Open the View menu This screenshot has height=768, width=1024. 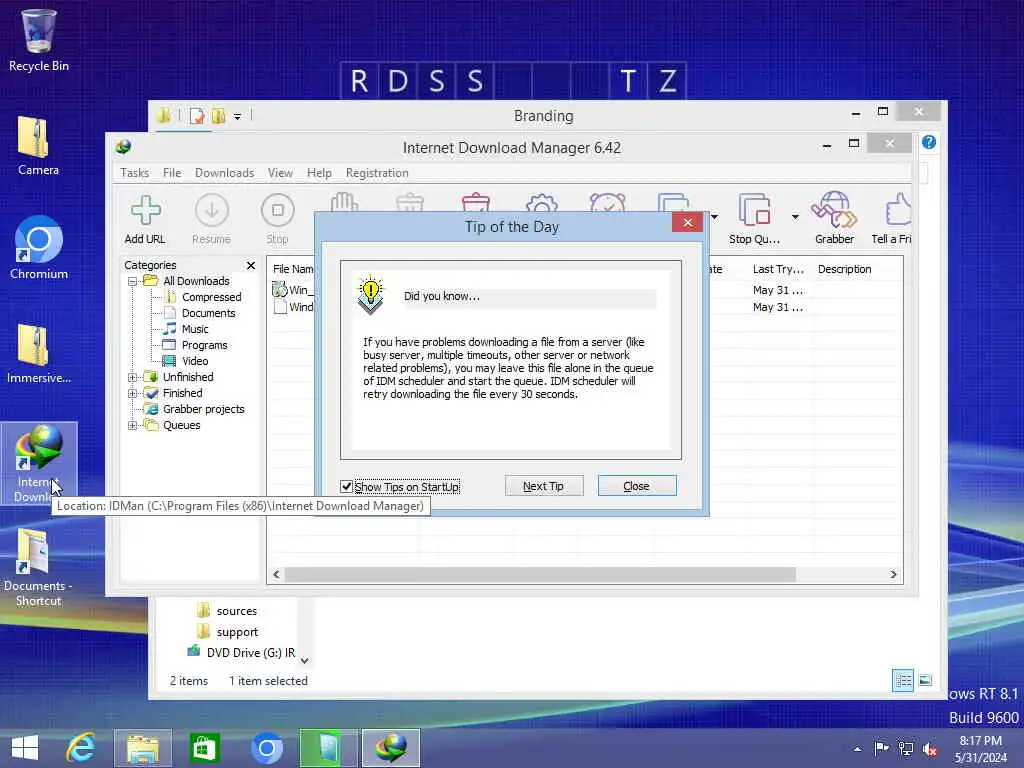[x=280, y=173]
